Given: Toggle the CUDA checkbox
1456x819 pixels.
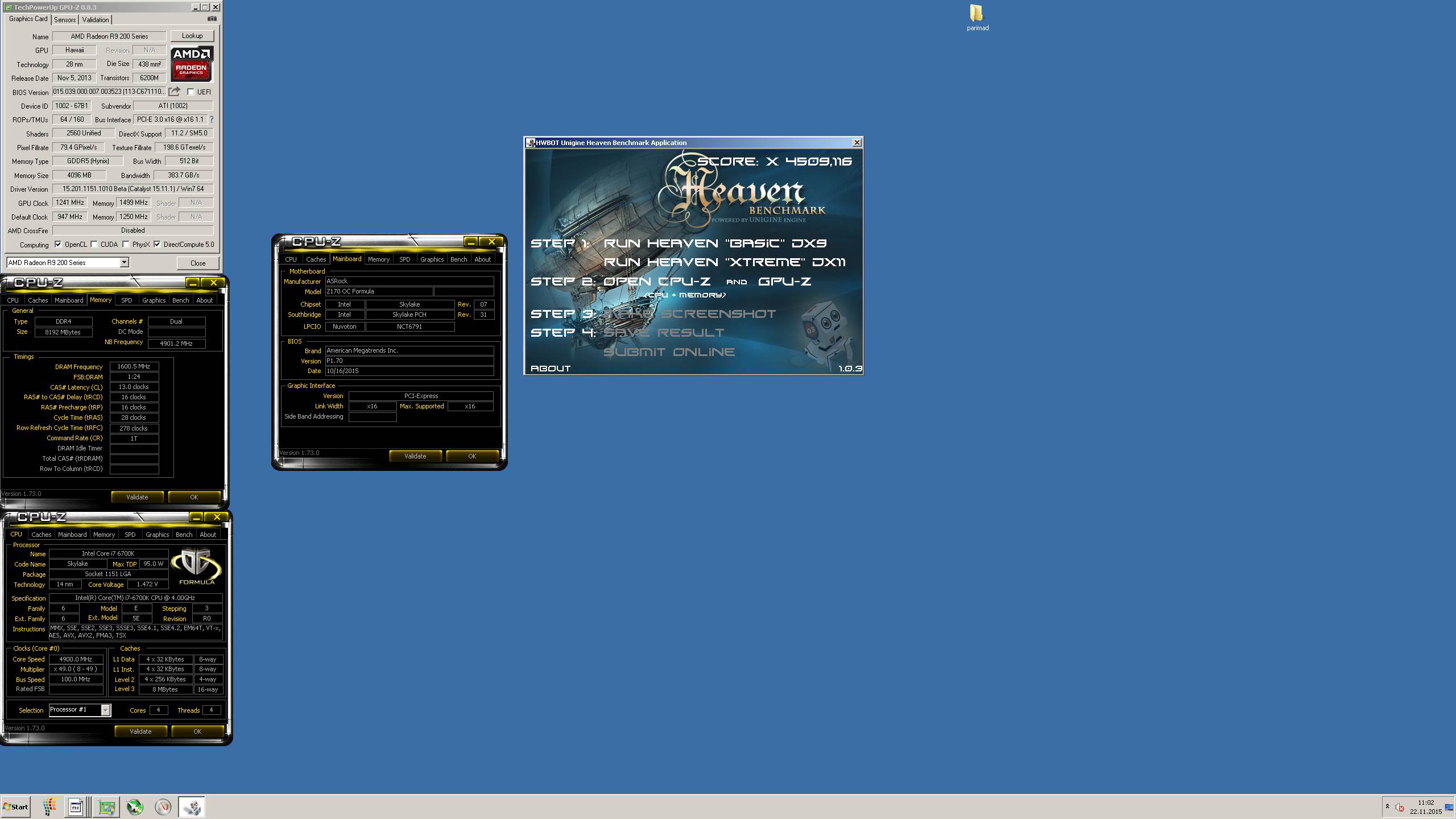Looking at the screenshot, I should [x=94, y=245].
